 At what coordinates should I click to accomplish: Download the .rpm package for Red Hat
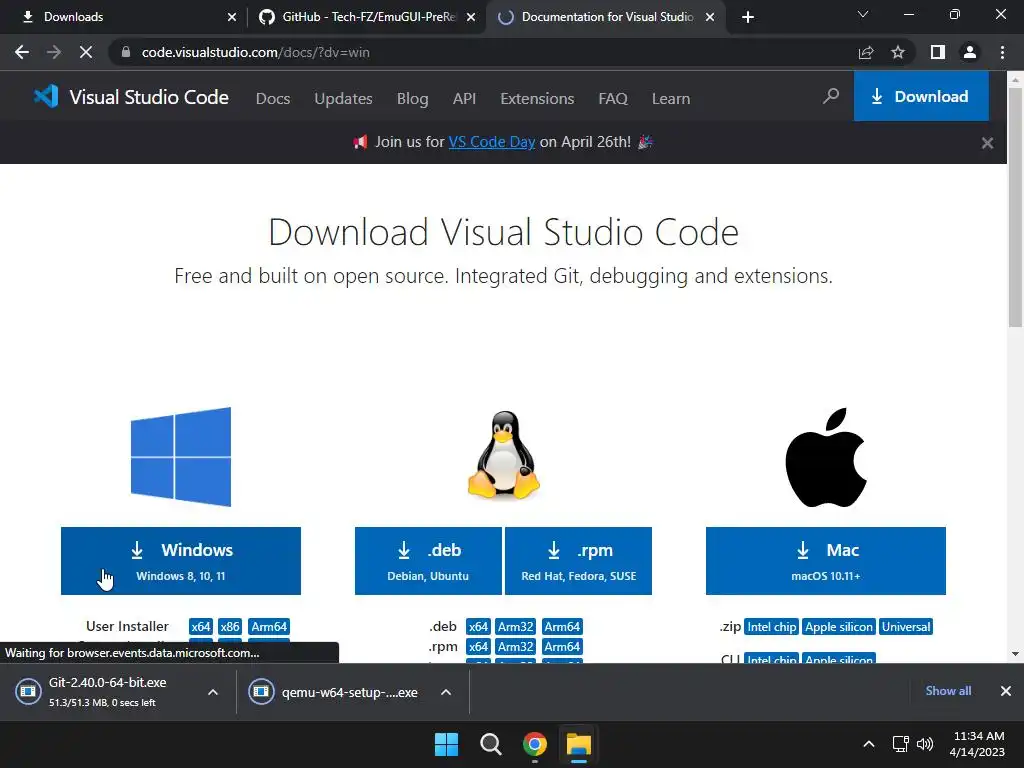pyautogui.click(x=579, y=561)
